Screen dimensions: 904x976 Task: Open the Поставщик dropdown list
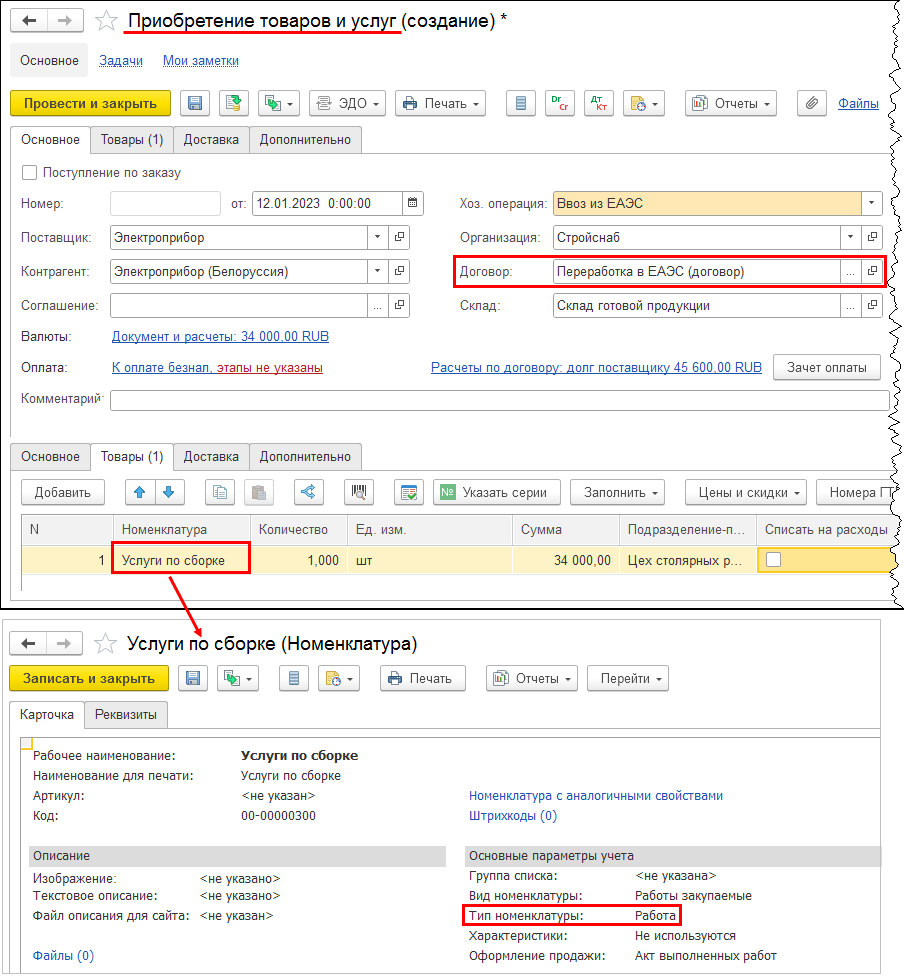tap(377, 238)
